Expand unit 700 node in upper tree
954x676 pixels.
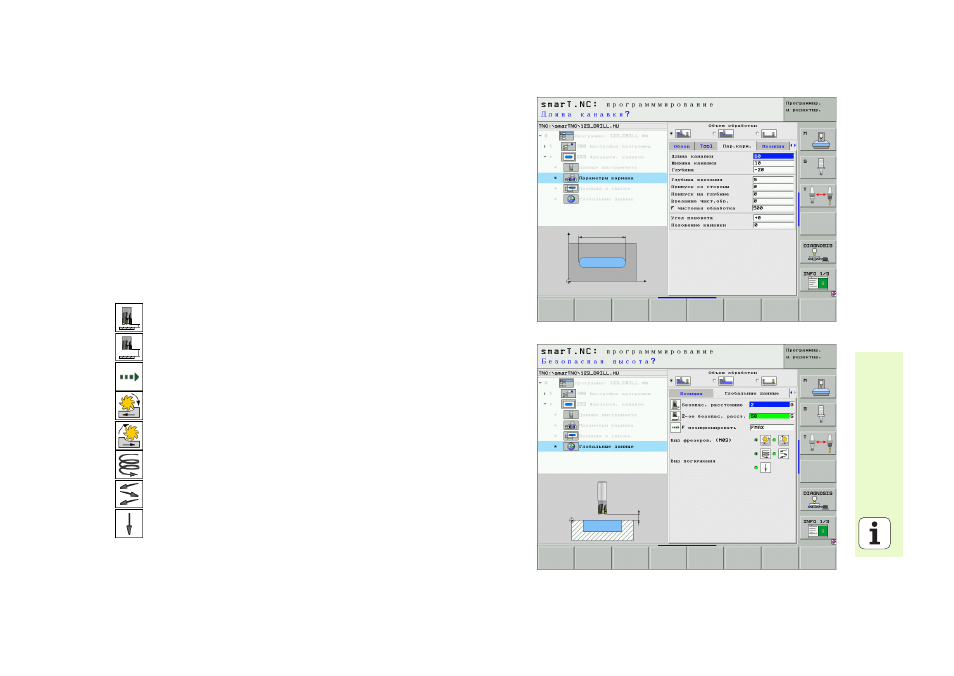[x=545, y=146]
